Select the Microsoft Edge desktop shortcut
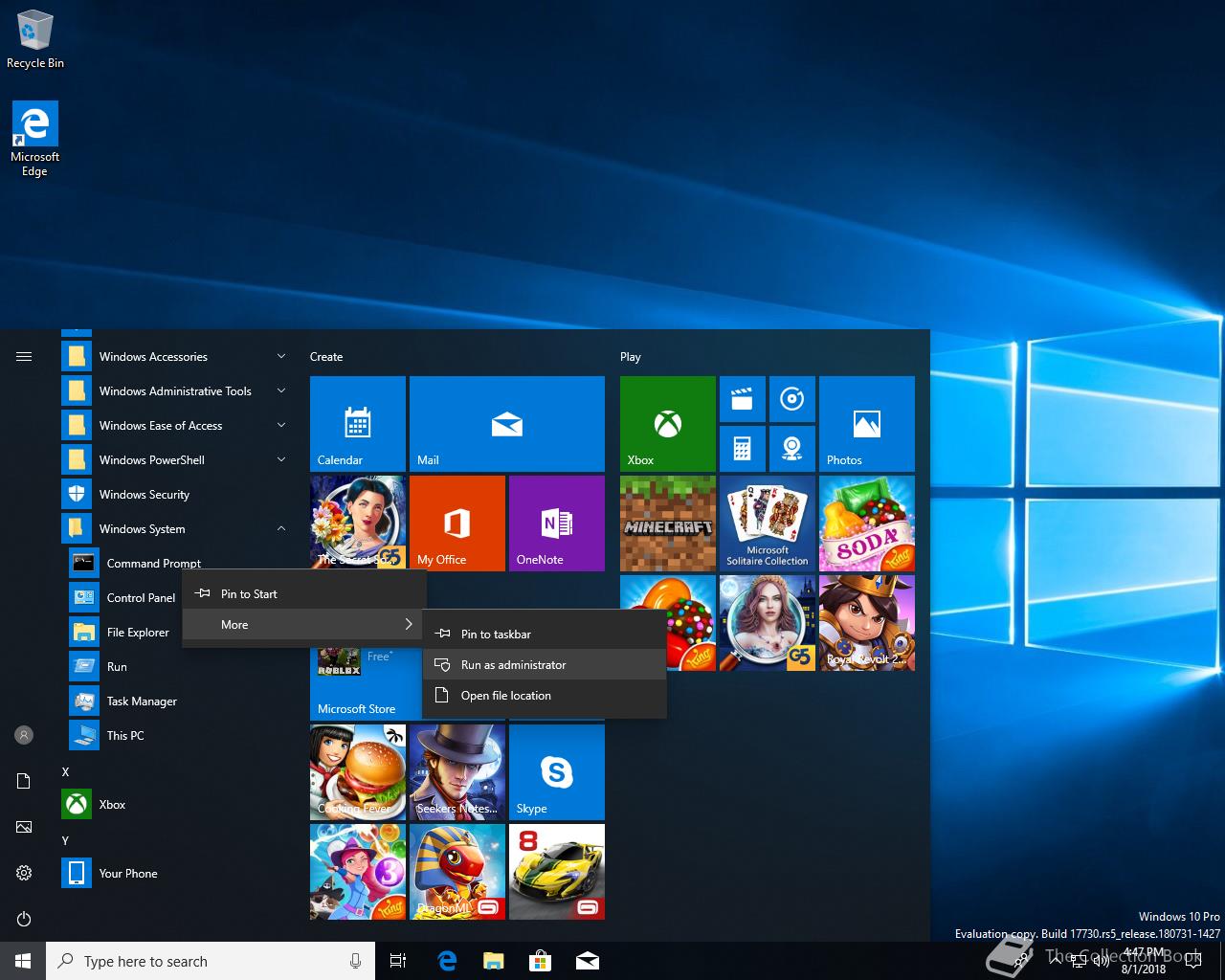The width and height of the screenshot is (1225, 980). click(34, 140)
